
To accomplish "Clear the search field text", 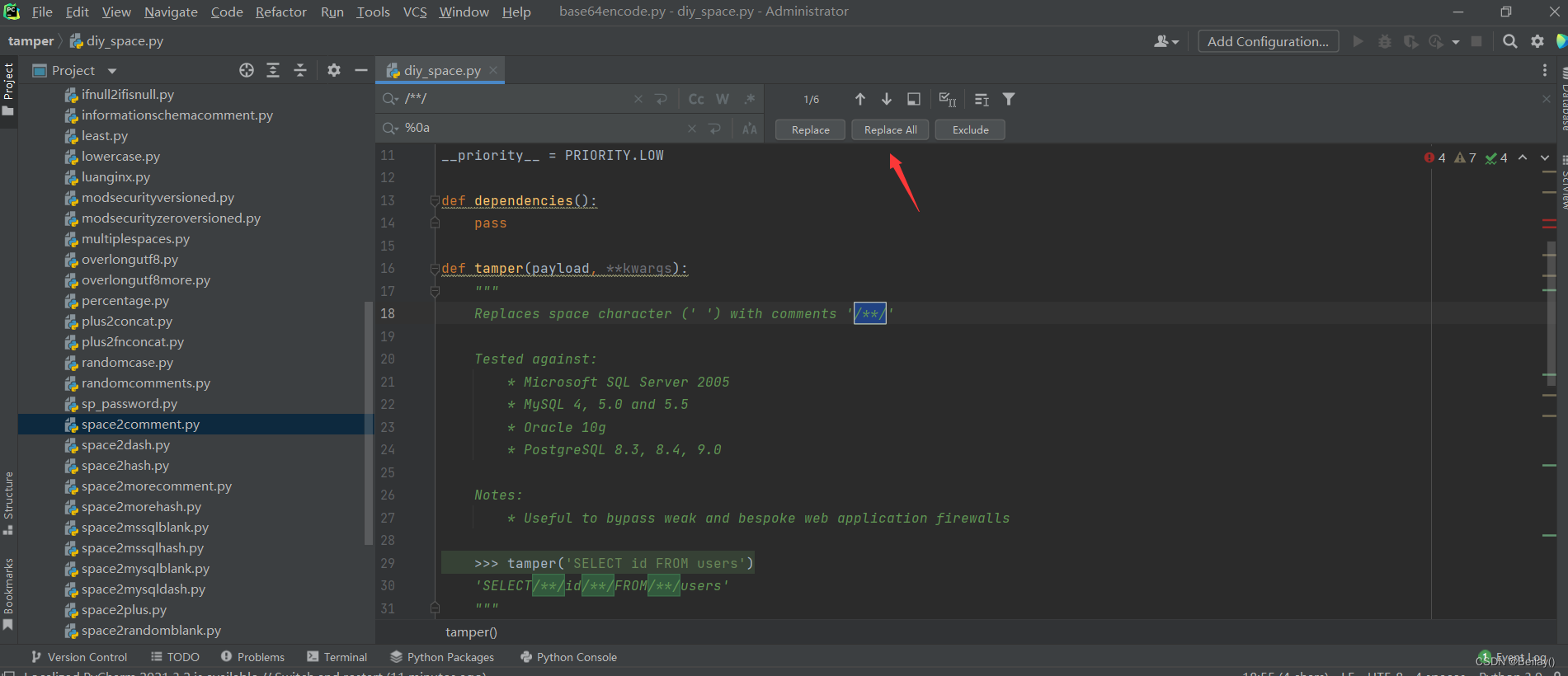I will click(x=638, y=99).
